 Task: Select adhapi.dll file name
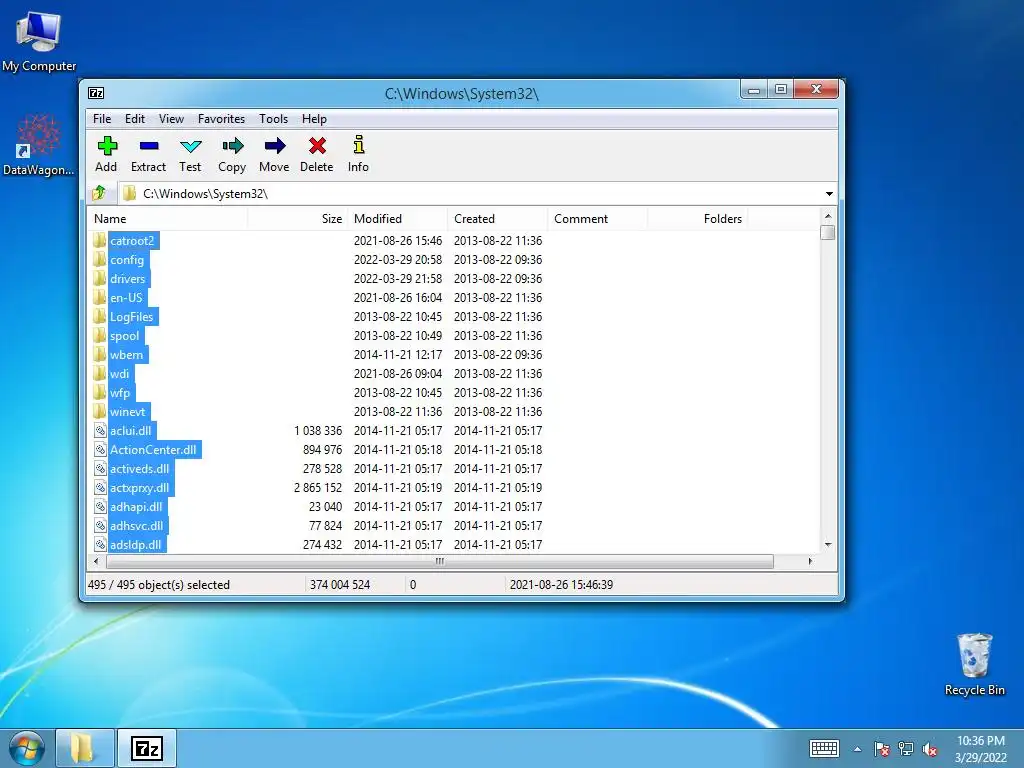click(136, 506)
